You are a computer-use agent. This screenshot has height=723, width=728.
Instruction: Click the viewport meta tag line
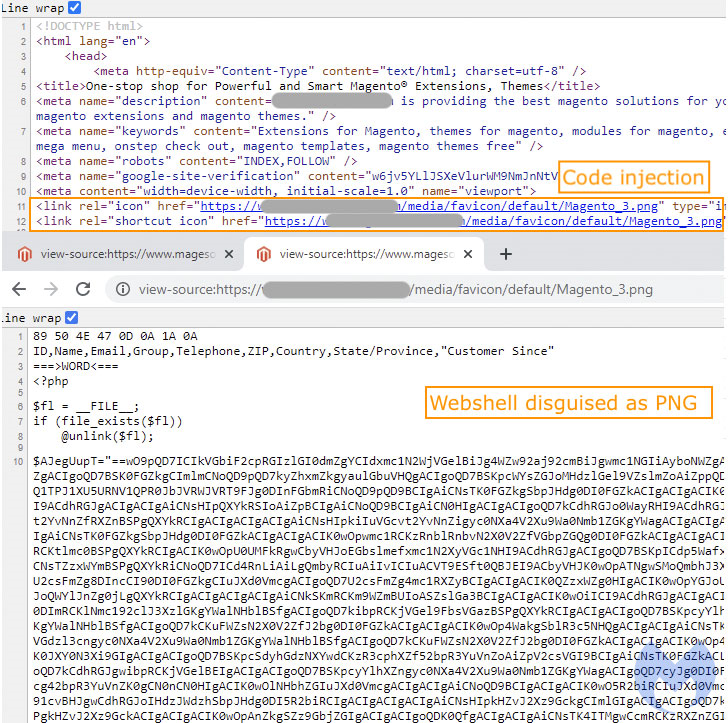[286, 191]
